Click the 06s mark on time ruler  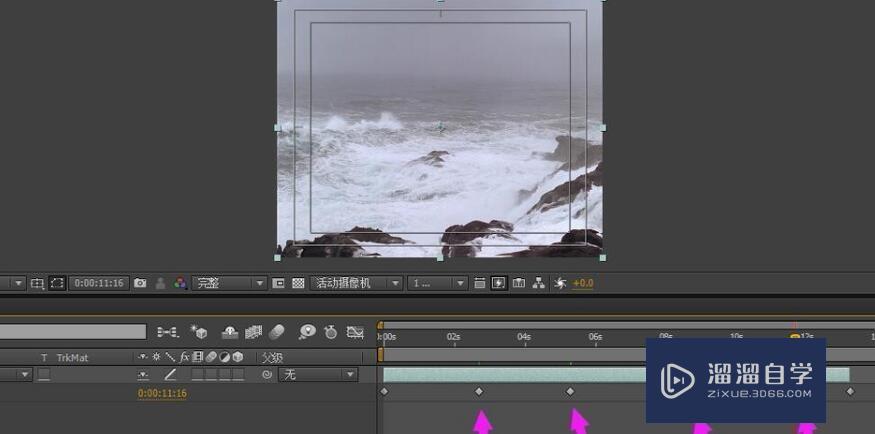[x=595, y=337]
